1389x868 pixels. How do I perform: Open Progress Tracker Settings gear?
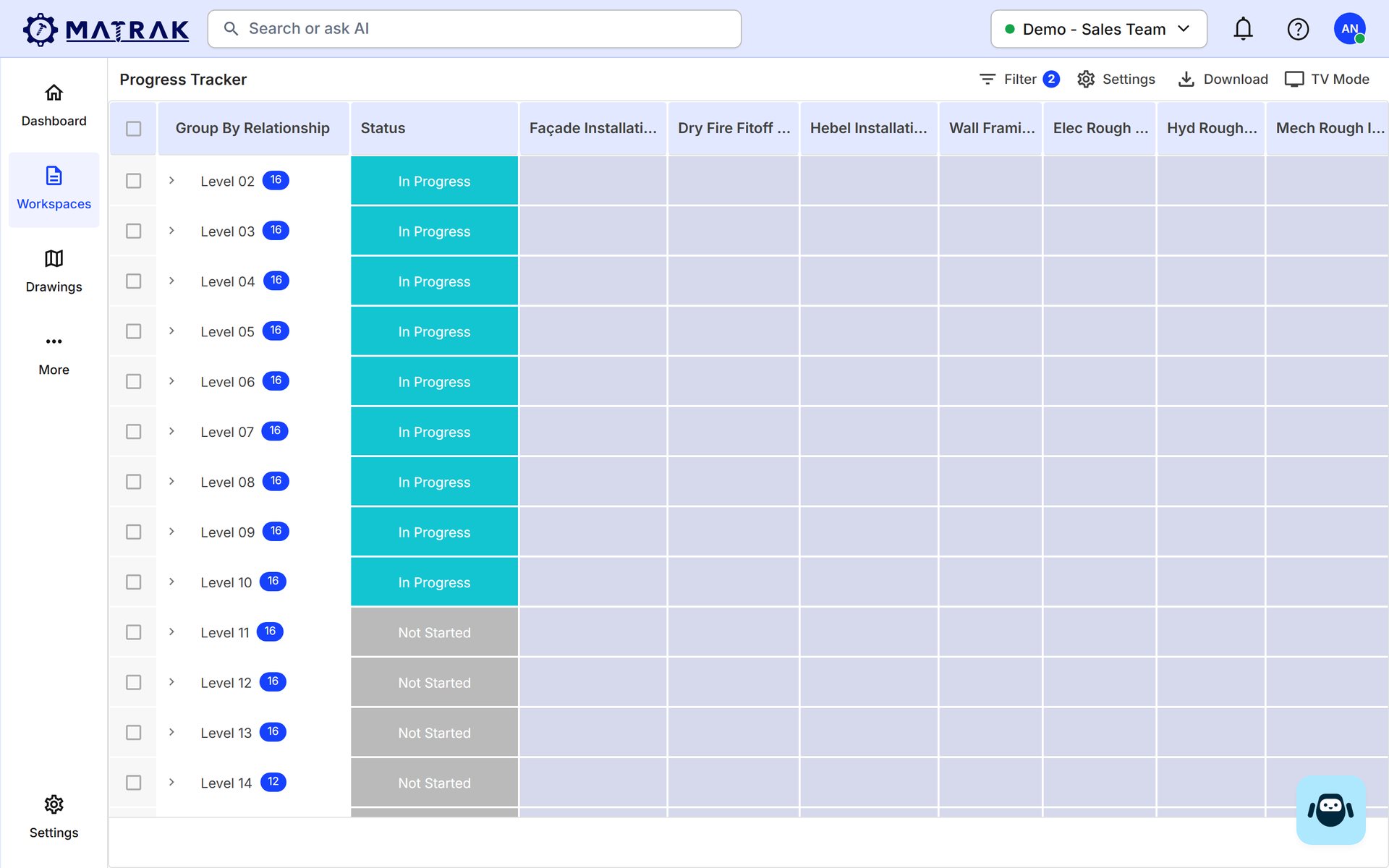click(1116, 79)
